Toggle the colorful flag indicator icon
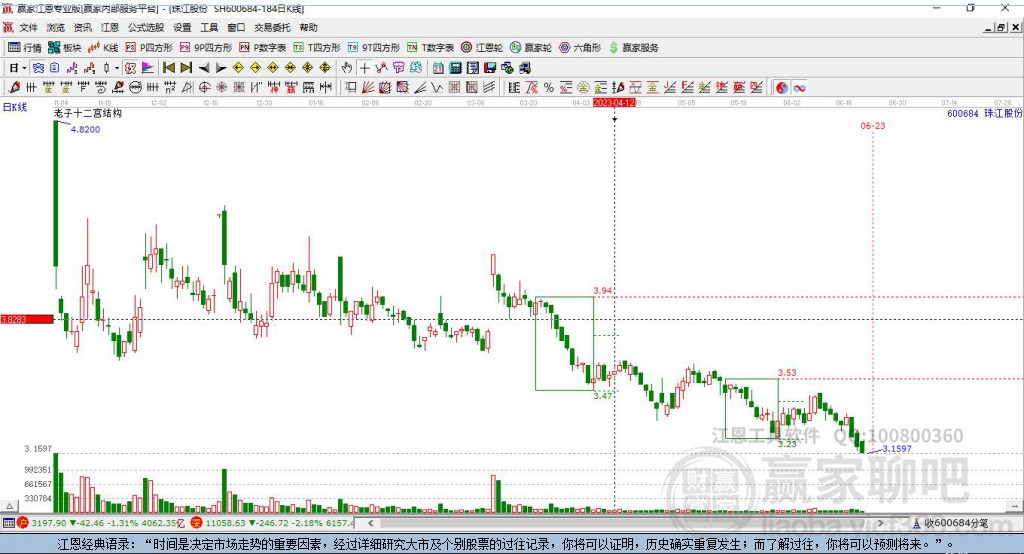Viewport: 1024px width, 554px height. [x=148, y=68]
